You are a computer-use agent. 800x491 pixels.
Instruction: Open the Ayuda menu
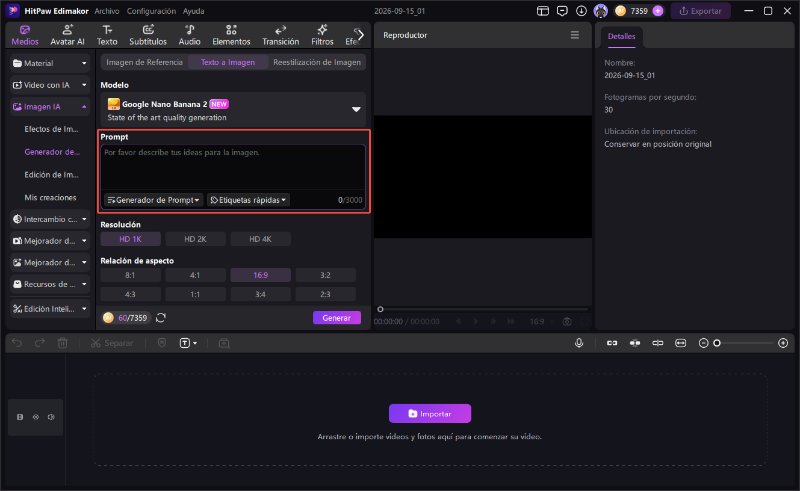[x=193, y=11]
